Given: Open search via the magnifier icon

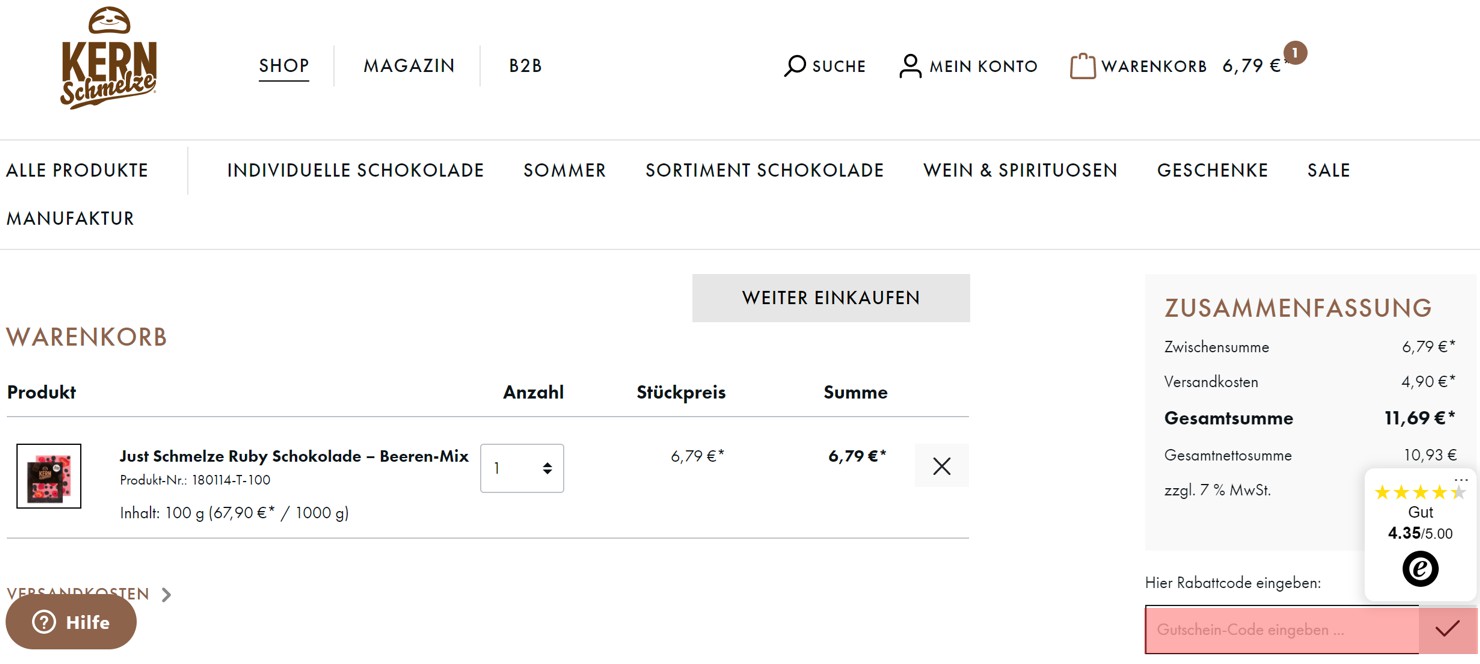Looking at the screenshot, I should point(795,66).
